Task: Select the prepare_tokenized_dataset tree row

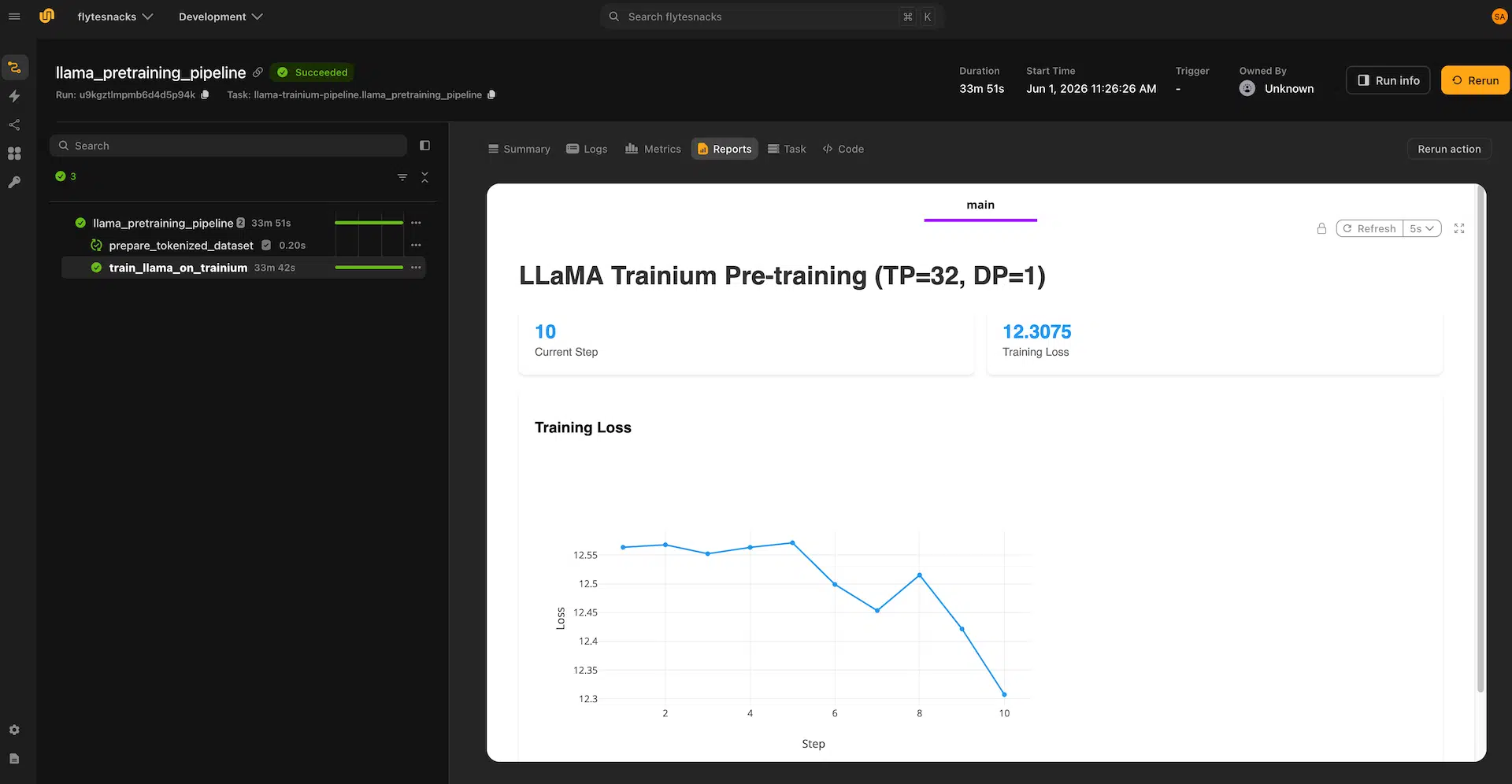Action: click(243, 245)
